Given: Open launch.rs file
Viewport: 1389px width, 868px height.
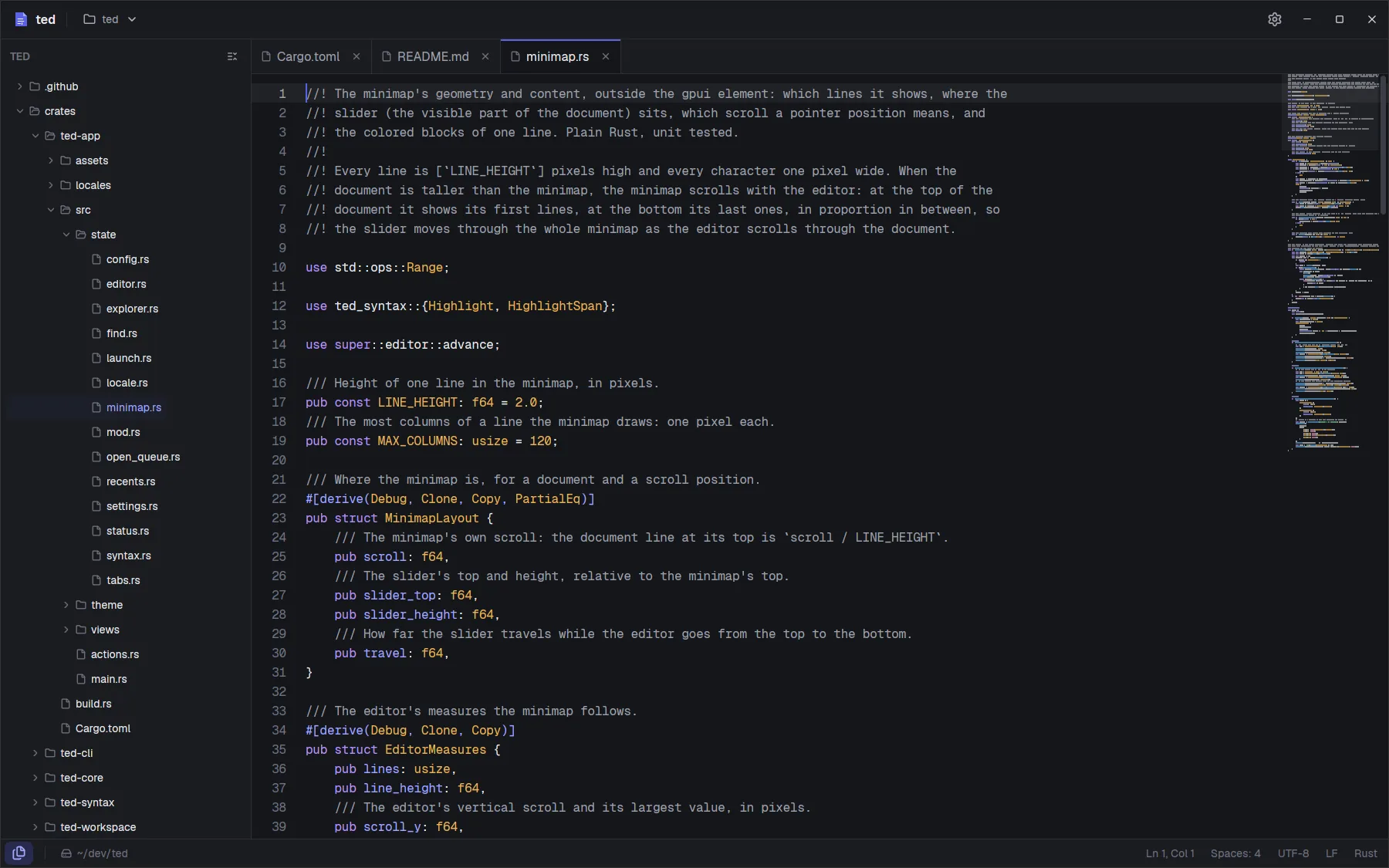Looking at the screenshot, I should [127, 358].
